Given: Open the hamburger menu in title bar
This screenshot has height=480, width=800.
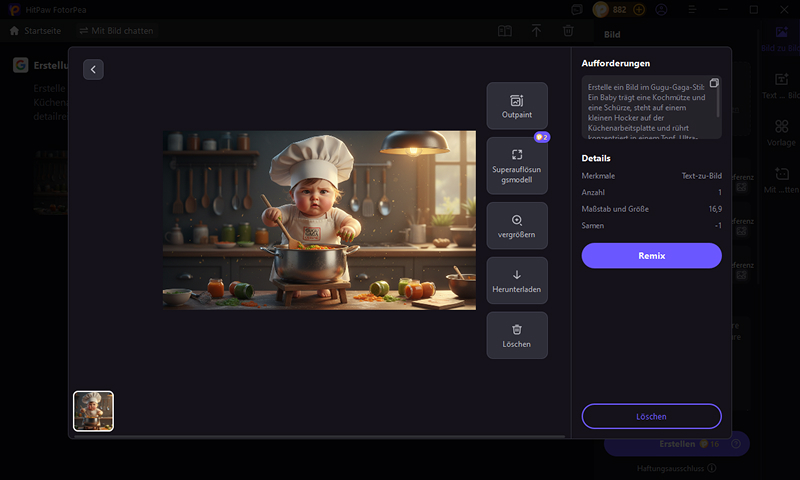Looking at the screenshot, I should (692, 10).
